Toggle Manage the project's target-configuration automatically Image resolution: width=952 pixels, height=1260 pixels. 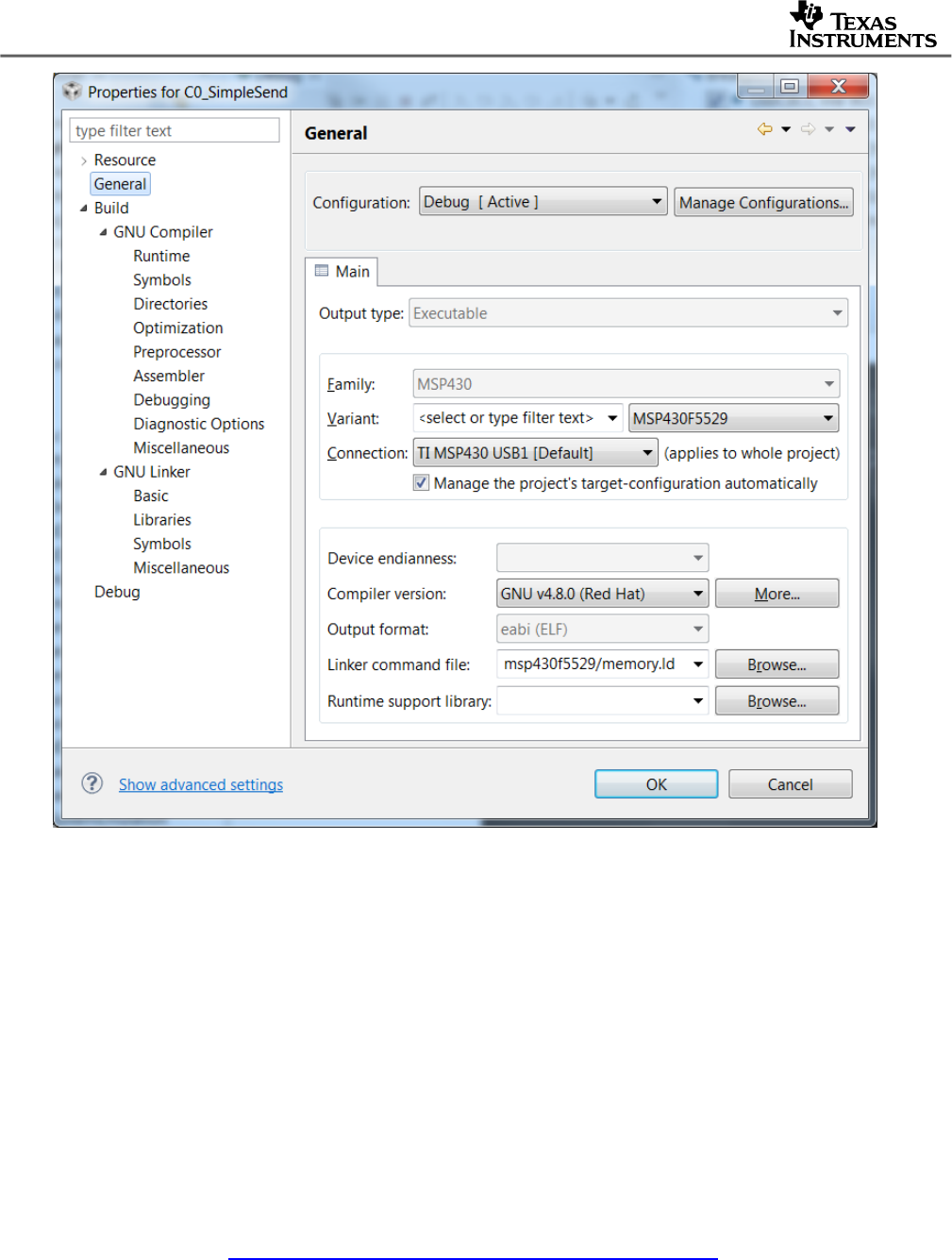421,482
